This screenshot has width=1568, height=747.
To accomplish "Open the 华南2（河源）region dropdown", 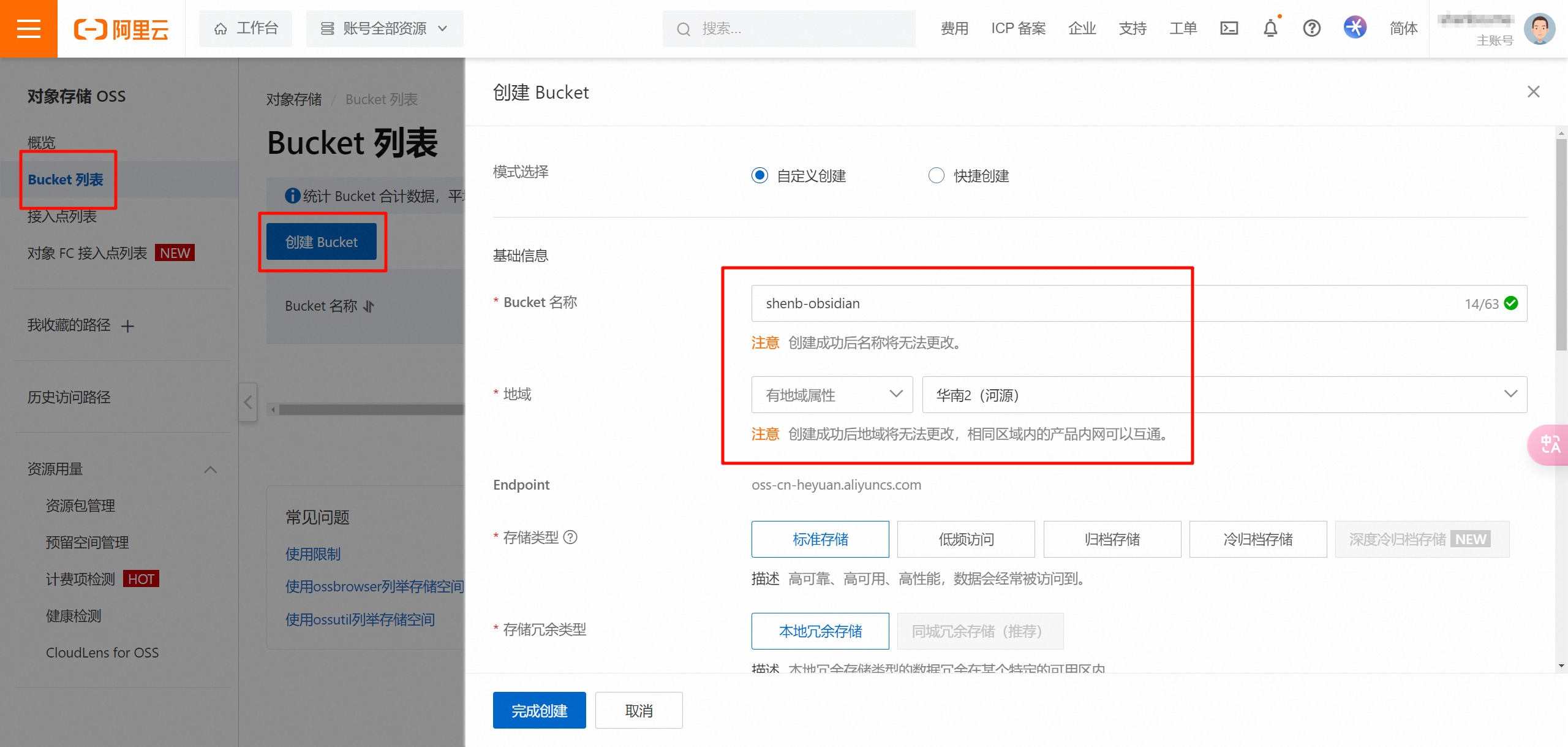I will coord(1224,395).
